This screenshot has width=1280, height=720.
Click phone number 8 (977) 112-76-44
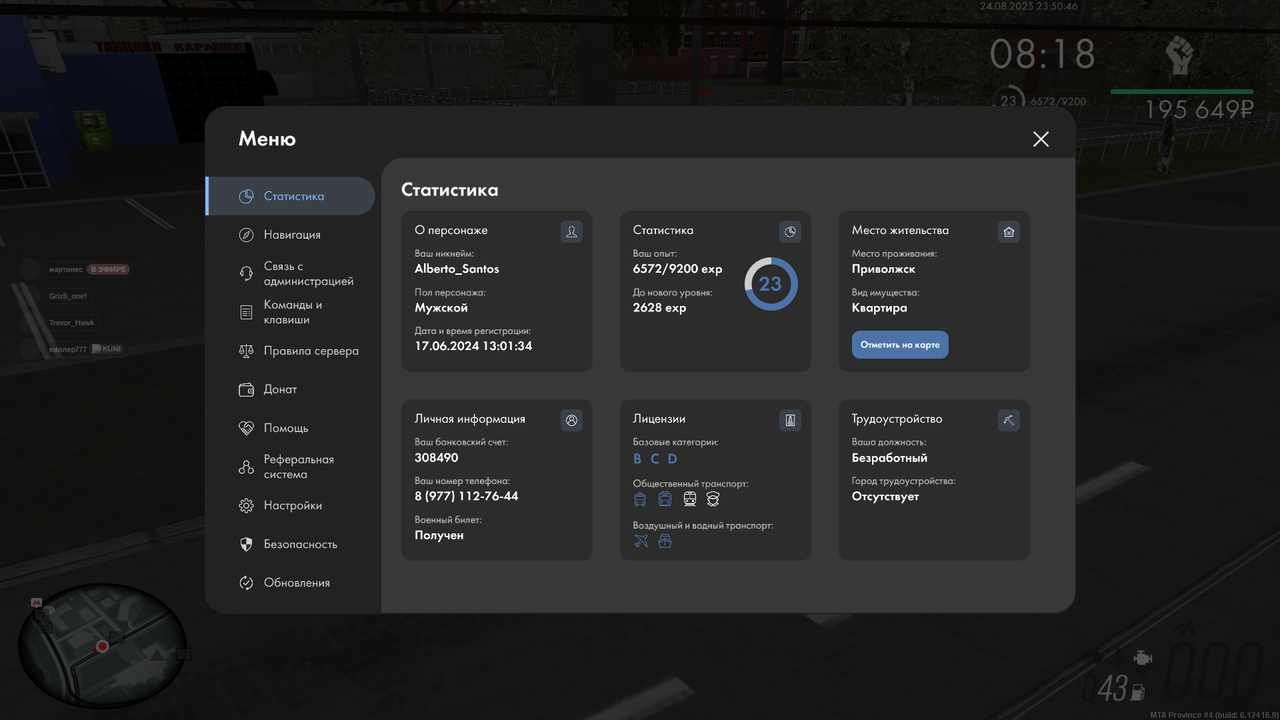pos(466,496)
